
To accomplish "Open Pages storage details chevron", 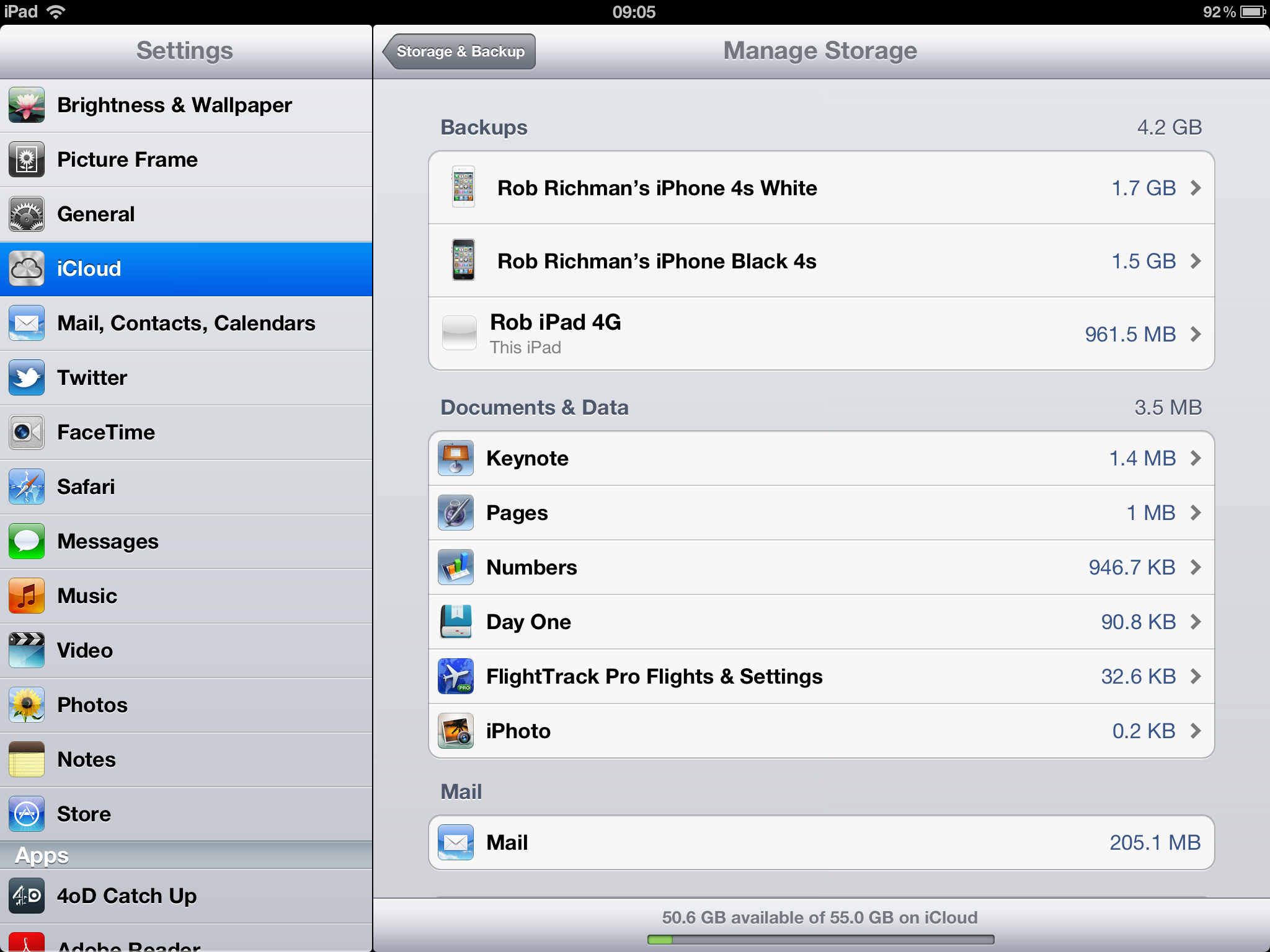I will (1196, 513).
